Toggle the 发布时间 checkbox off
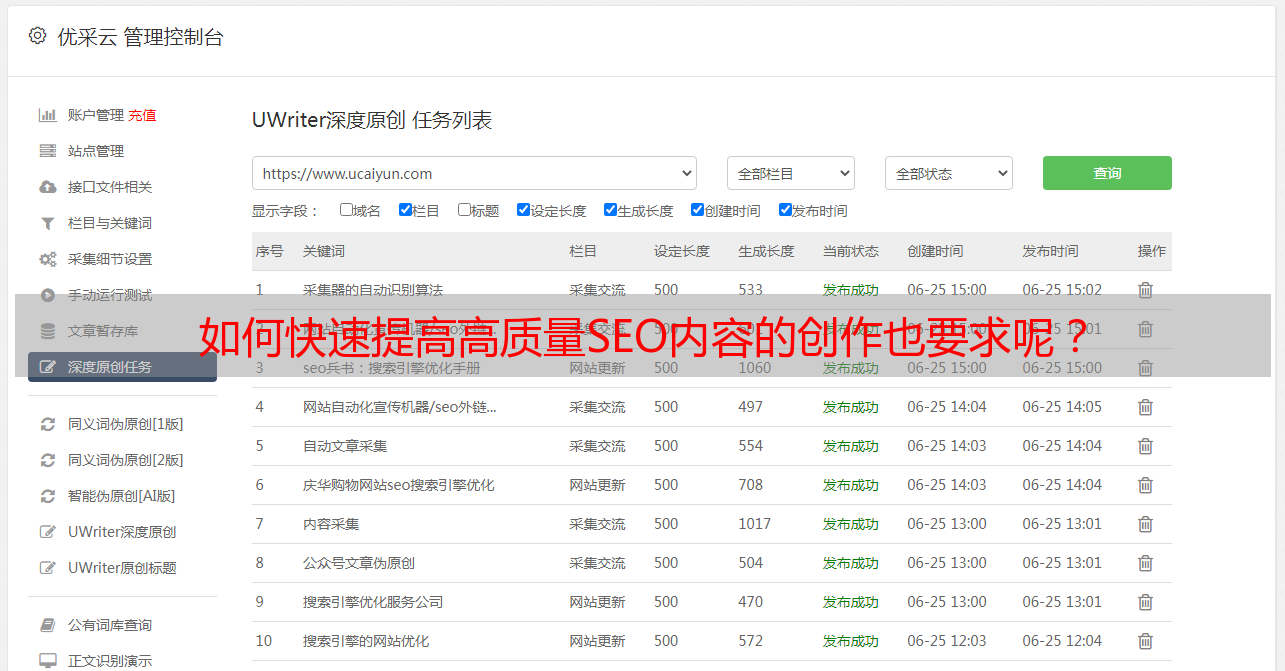 click(x=785, y=210)
